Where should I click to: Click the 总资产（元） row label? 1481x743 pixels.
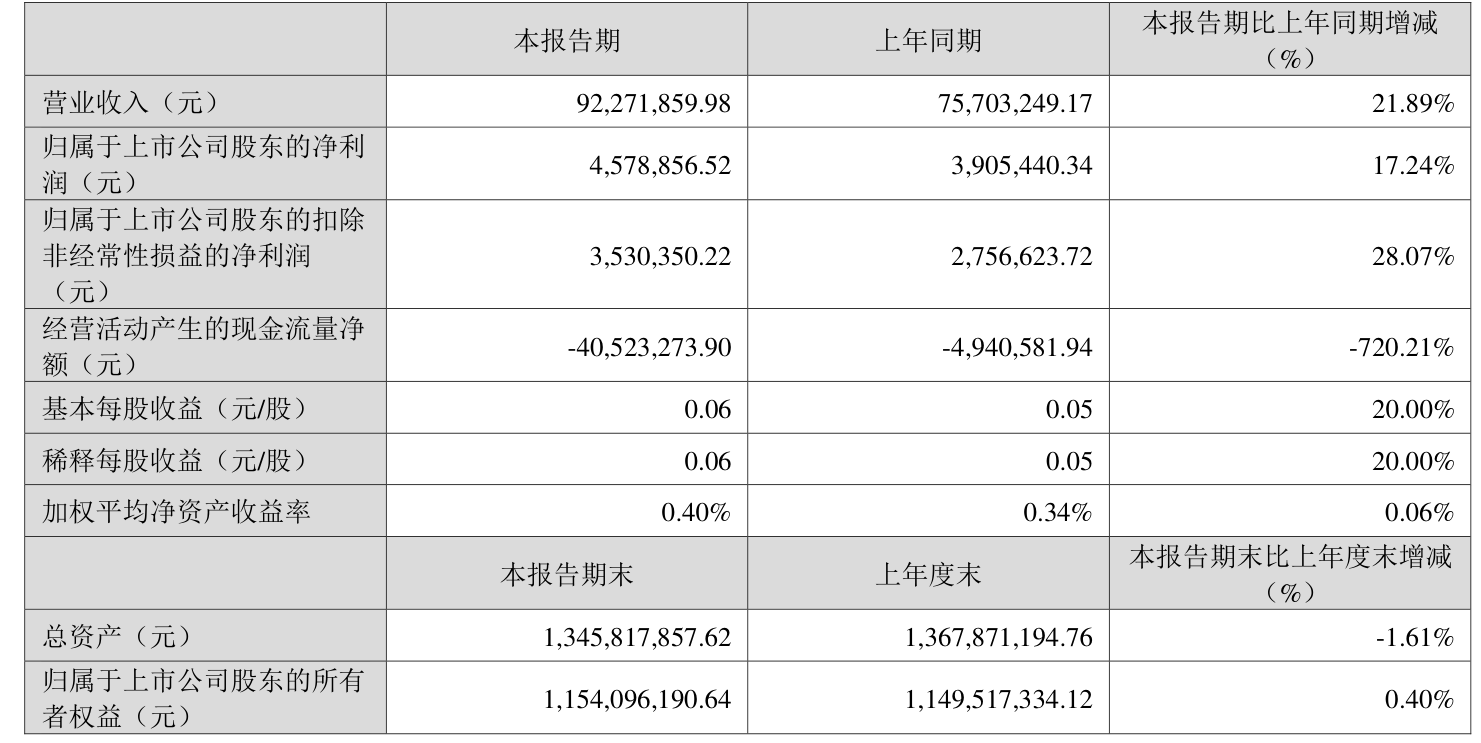click(115, 636)
